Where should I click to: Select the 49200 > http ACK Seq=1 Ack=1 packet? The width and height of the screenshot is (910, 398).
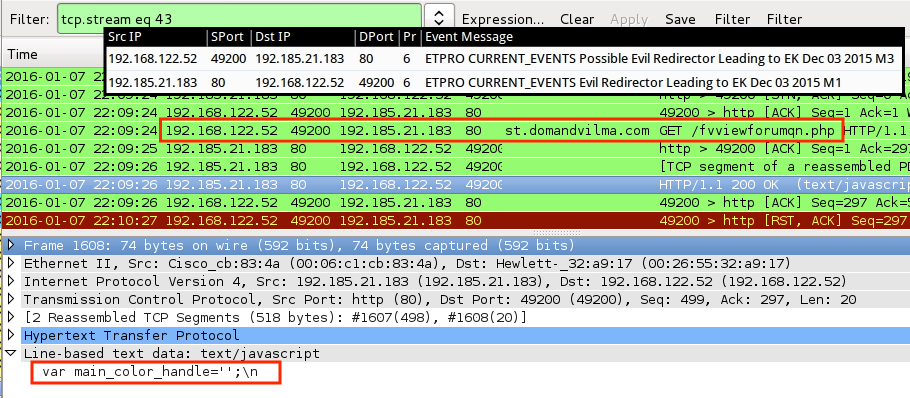(x=455, y=113)
